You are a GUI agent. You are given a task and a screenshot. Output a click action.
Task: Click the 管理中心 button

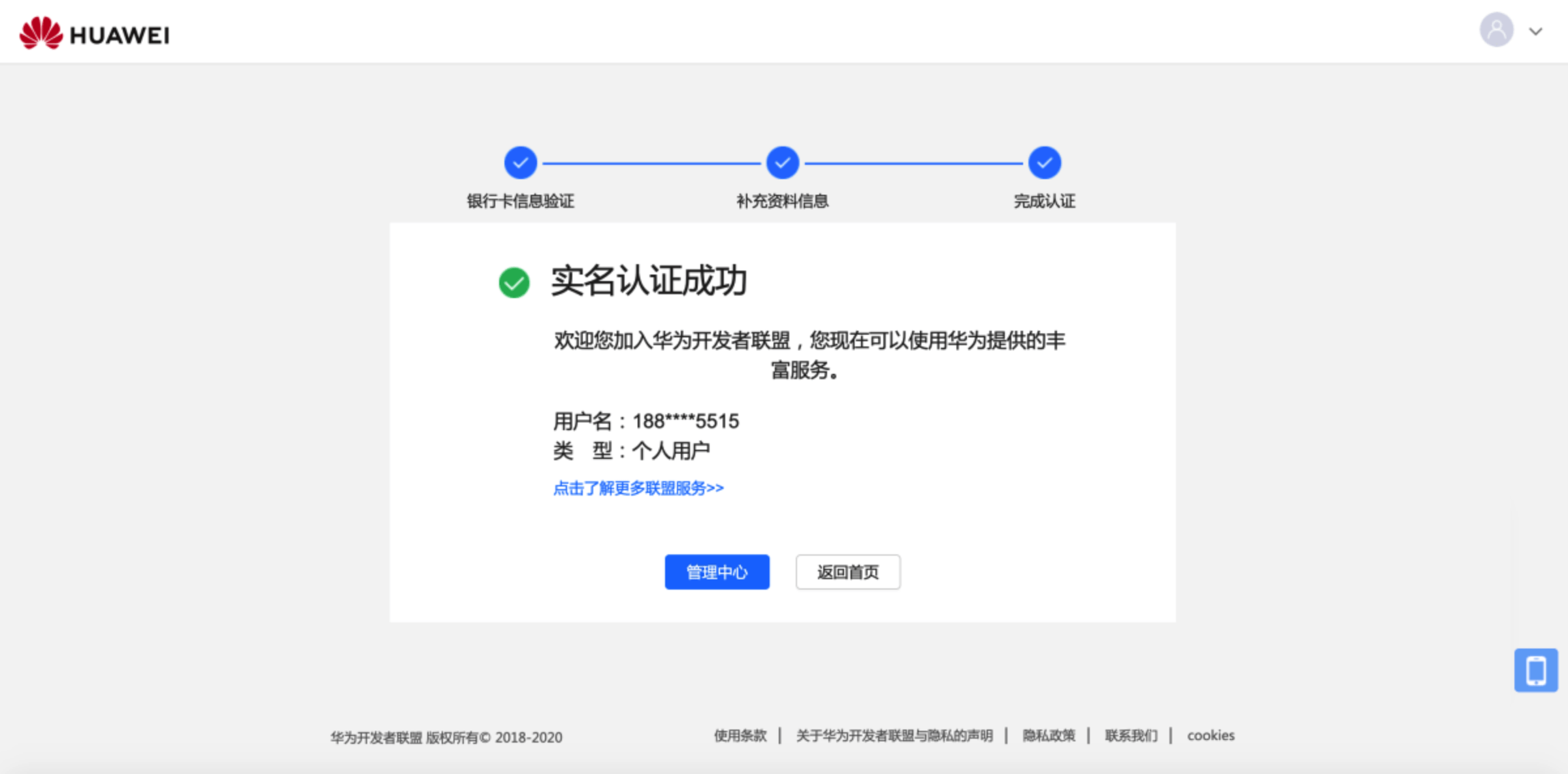coord(716,572)
